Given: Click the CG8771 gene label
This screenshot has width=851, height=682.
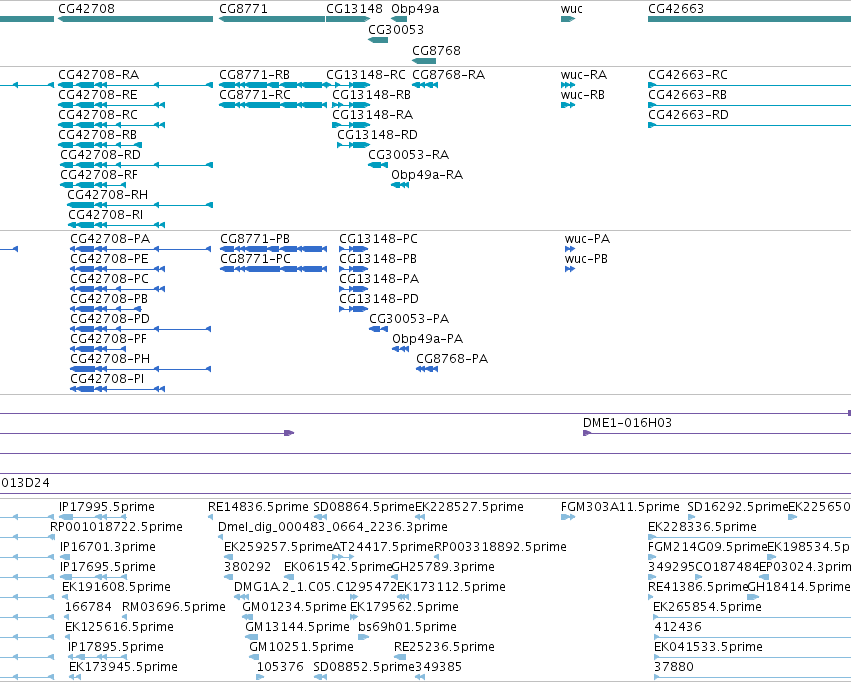Looking at the screenshot, I should click(x=243, y=9).
